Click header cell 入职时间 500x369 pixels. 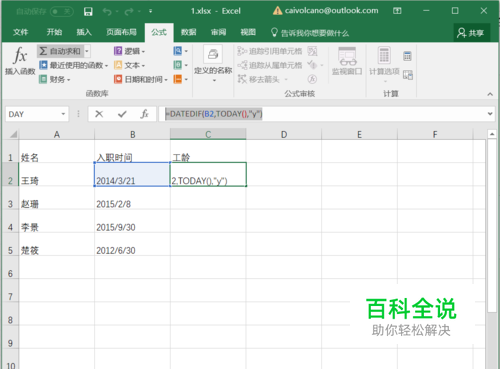click(132, 151)
